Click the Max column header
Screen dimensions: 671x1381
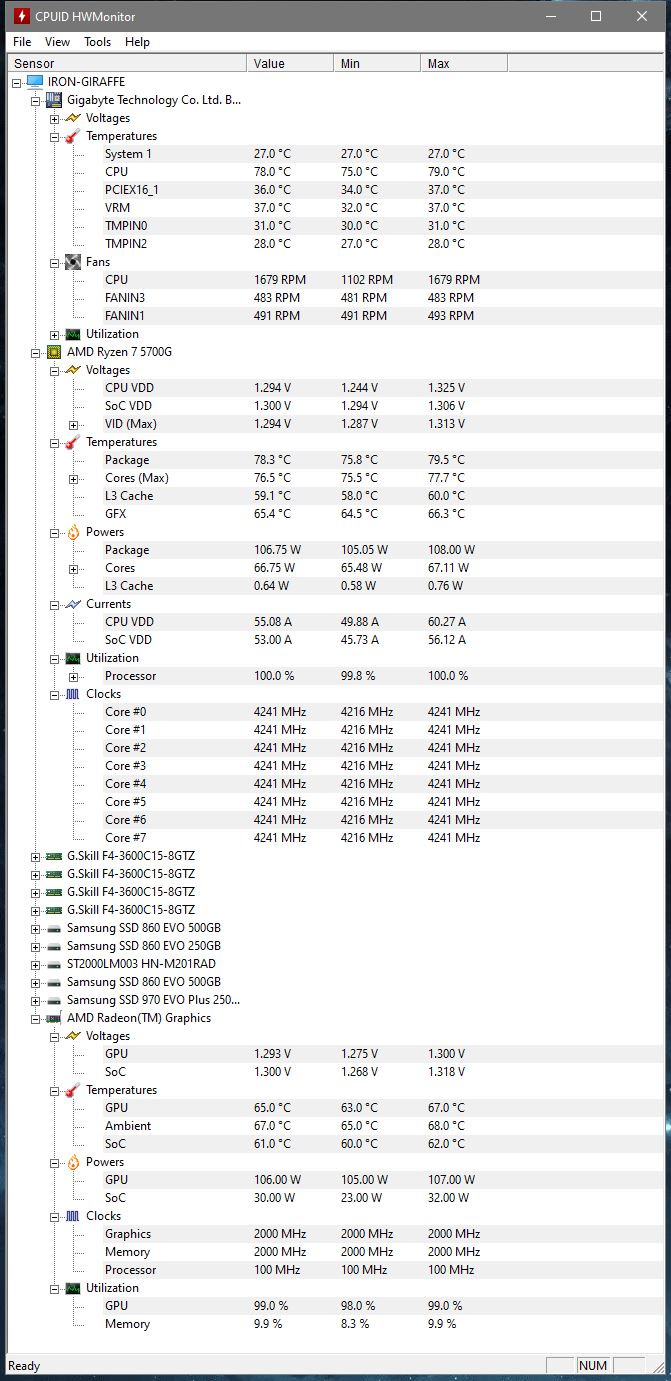coord(464,63)
